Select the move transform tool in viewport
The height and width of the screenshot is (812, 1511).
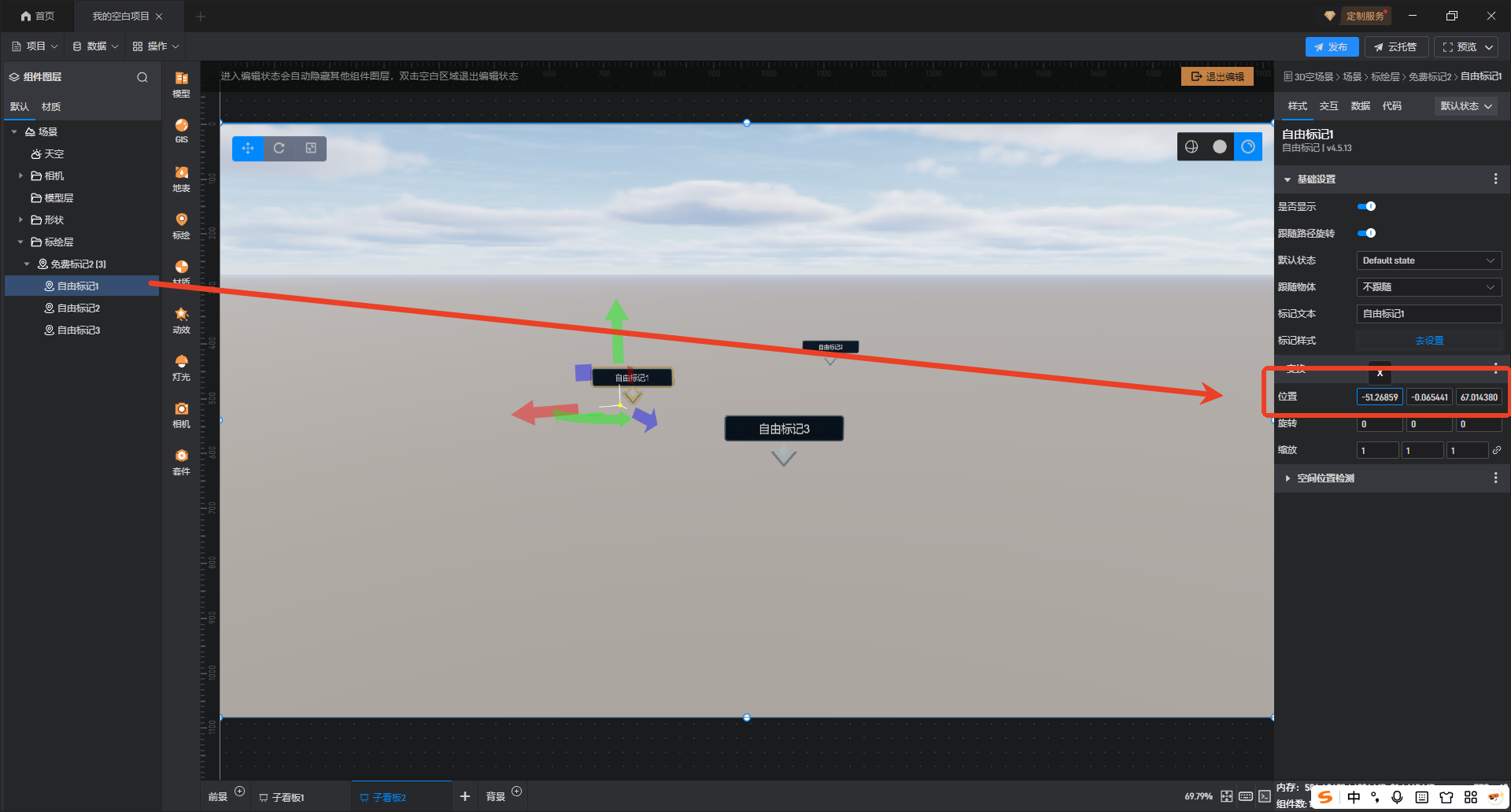pyautogui.click(x=248, y=148)
